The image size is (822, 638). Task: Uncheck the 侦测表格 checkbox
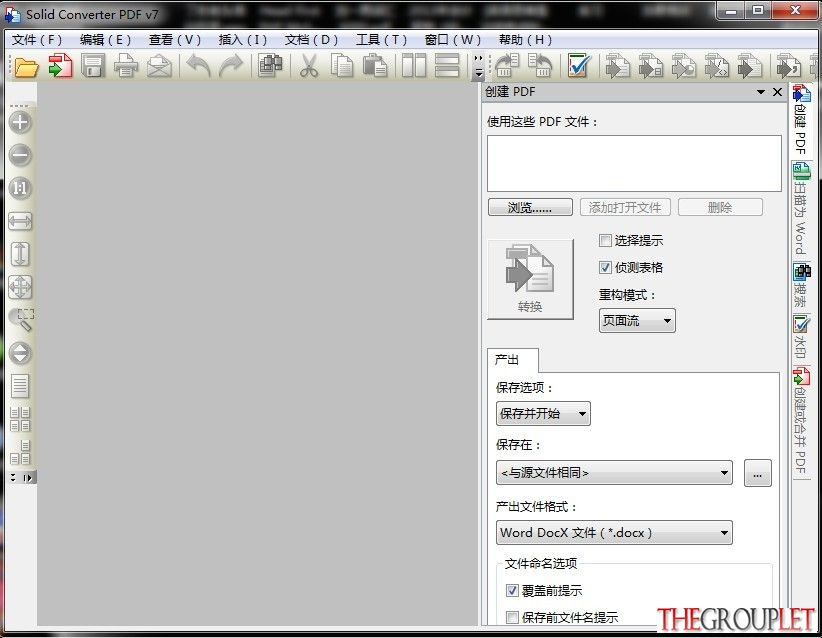605,267
